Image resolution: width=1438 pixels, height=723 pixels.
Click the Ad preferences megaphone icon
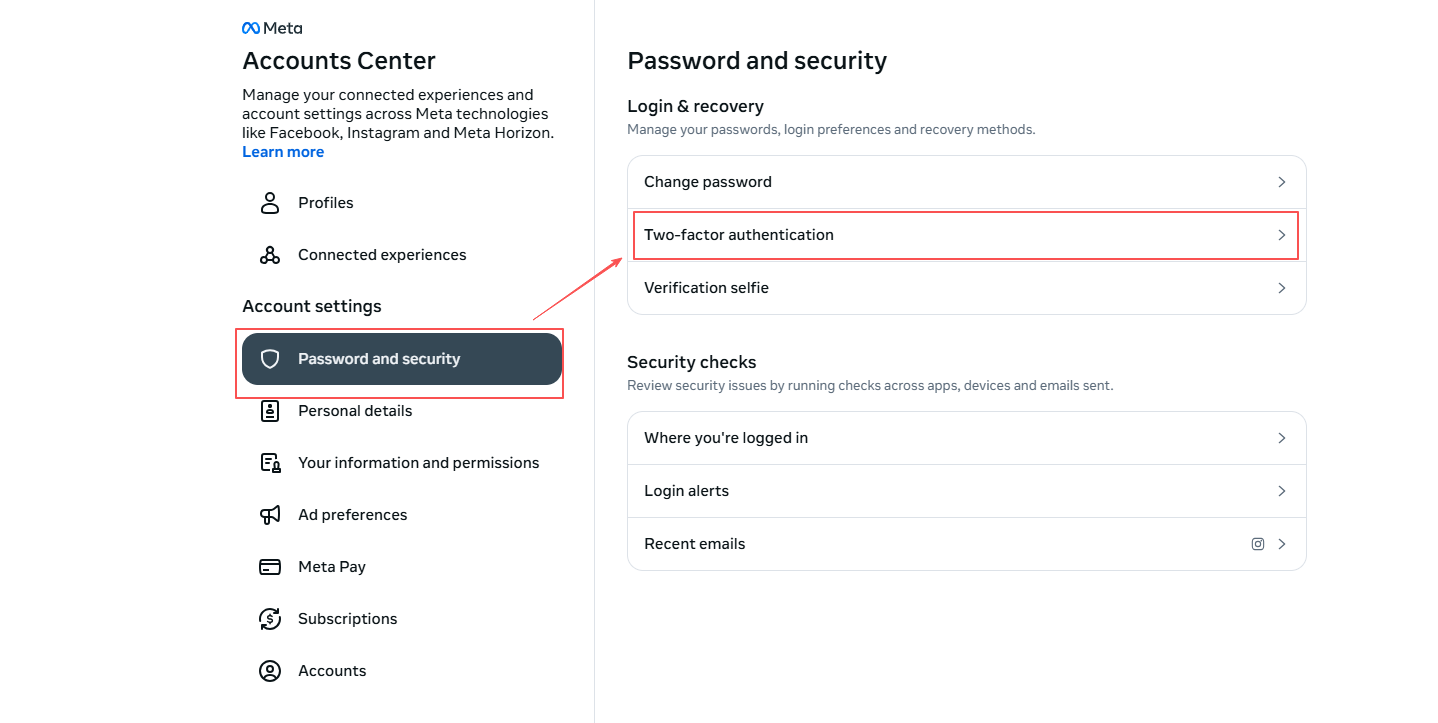(x=270, y=515)
